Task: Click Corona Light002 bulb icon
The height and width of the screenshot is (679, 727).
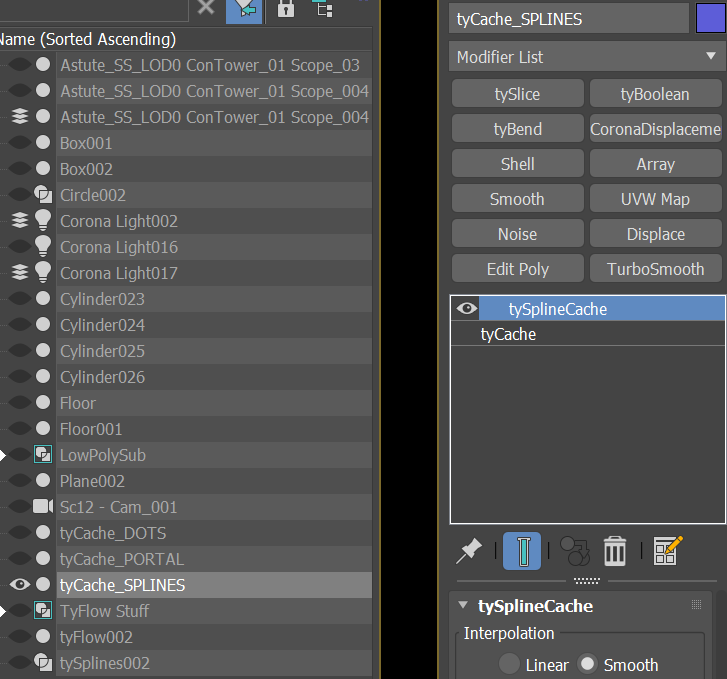Action: coord(43,220)
